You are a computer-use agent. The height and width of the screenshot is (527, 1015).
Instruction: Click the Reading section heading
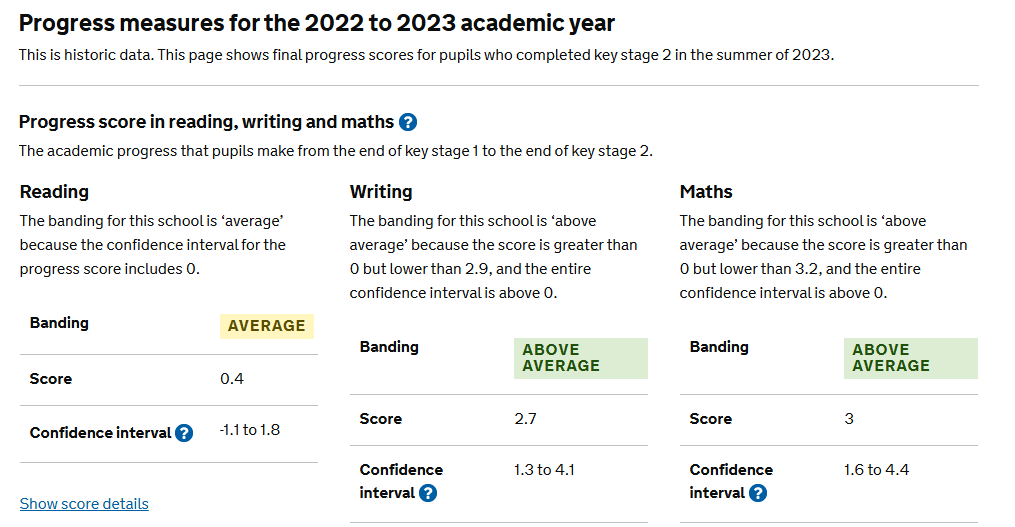click(x=54, y=192)
